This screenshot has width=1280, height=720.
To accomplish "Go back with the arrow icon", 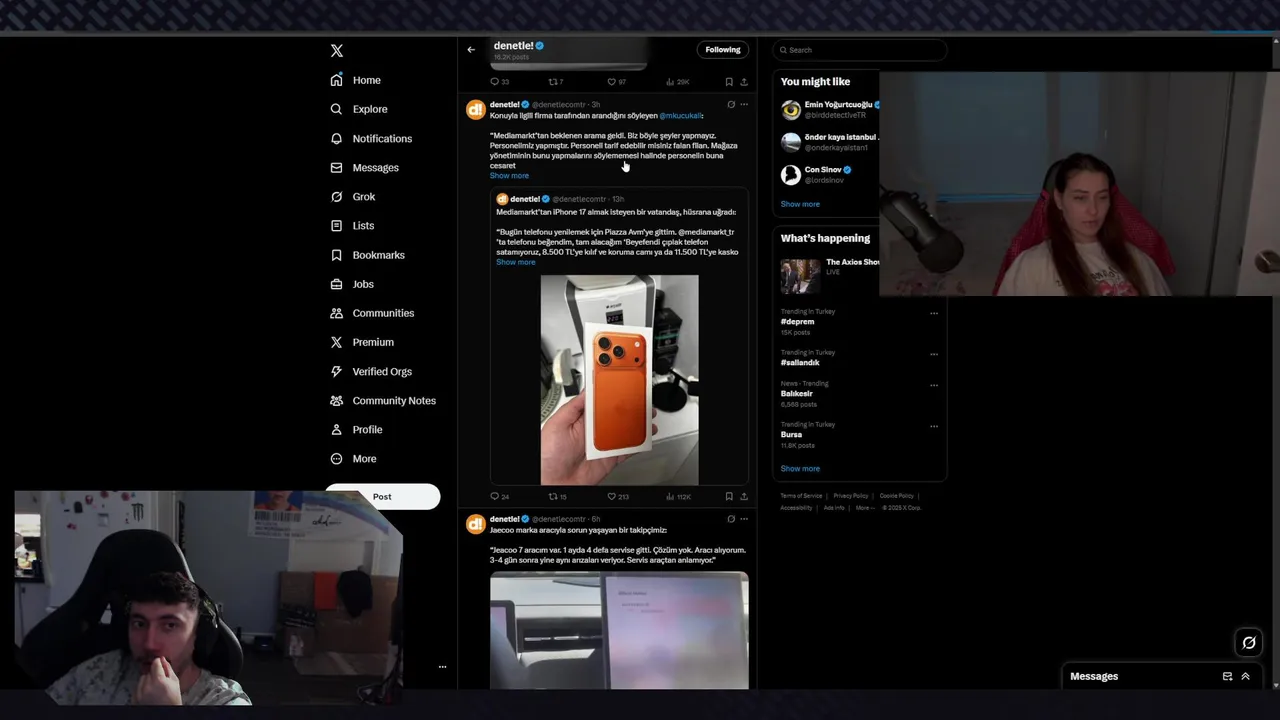I will [x=471, y=50].
